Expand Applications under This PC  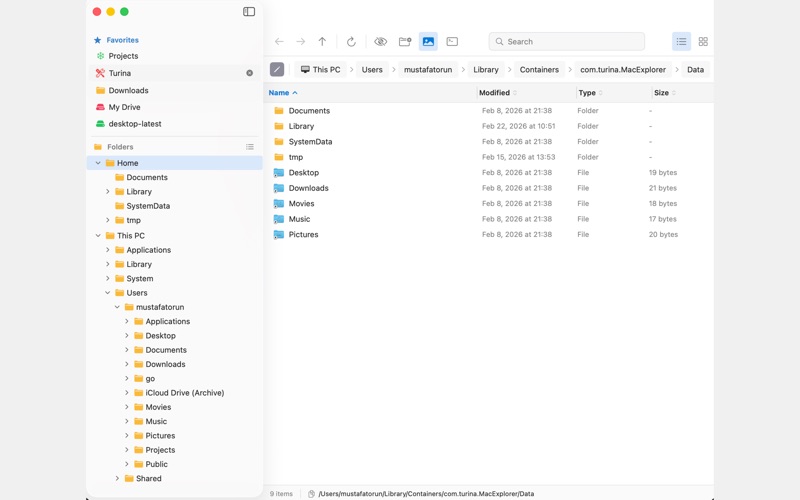(x=108, y=250)
